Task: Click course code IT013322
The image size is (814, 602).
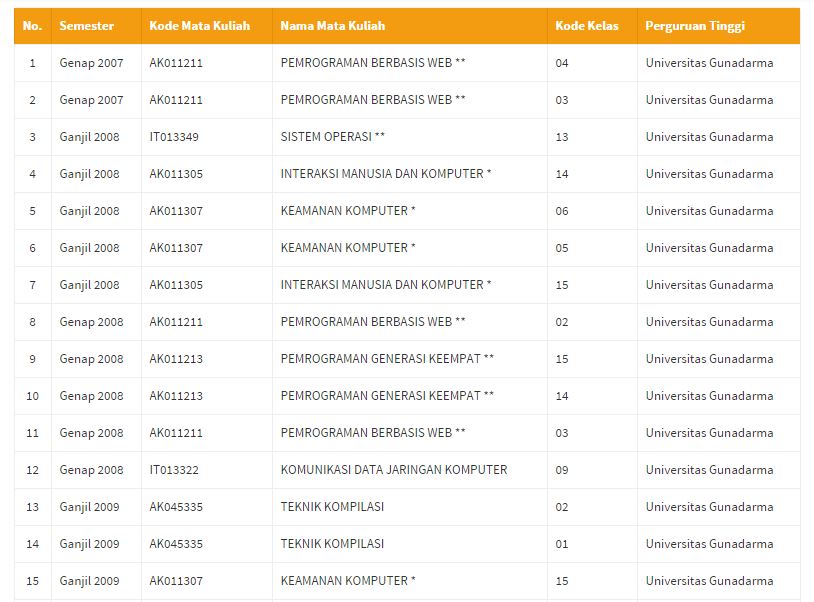Action: [x=174, y=470]
